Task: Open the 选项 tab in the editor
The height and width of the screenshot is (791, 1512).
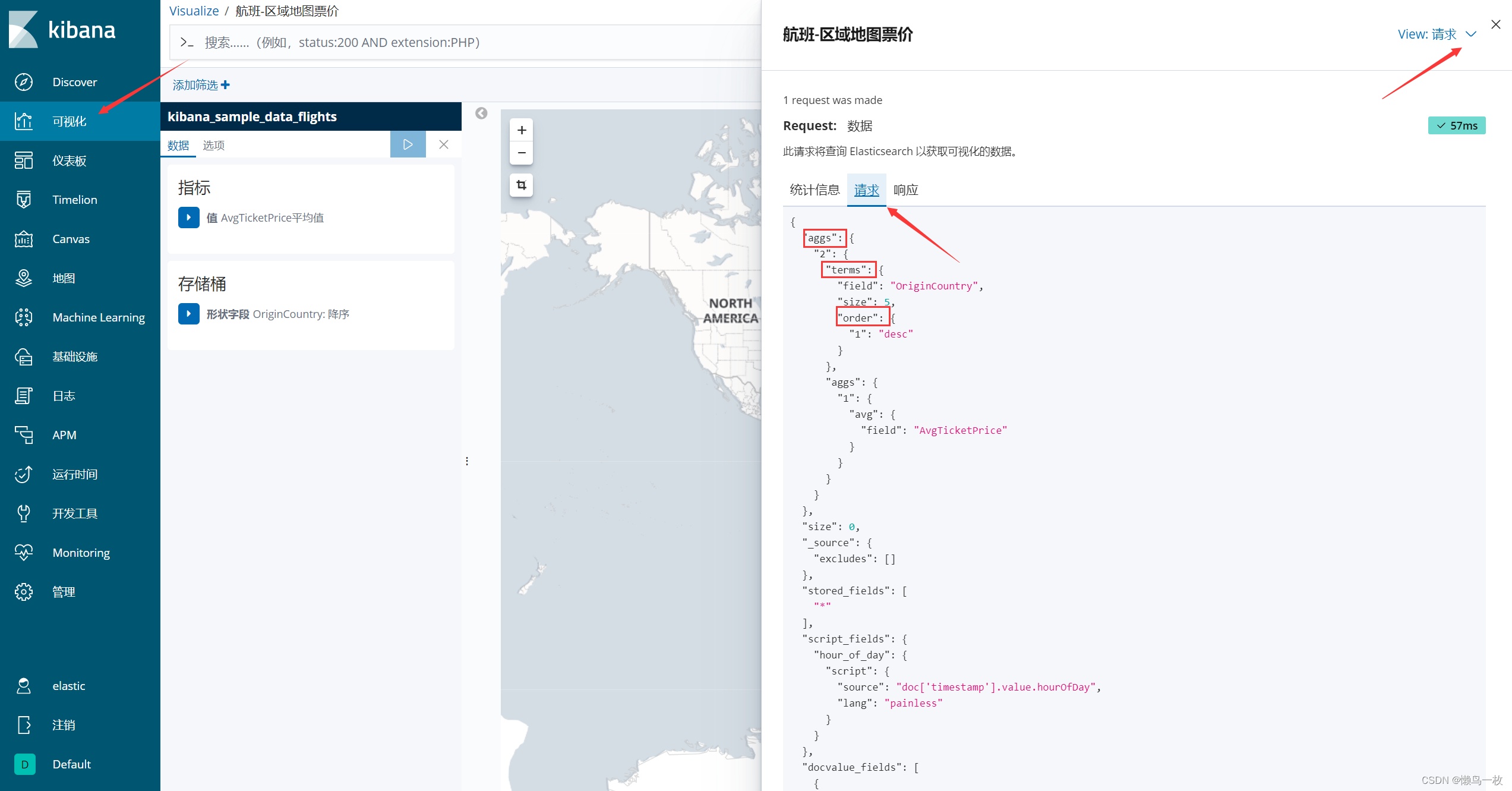Action: coord(213,145)
